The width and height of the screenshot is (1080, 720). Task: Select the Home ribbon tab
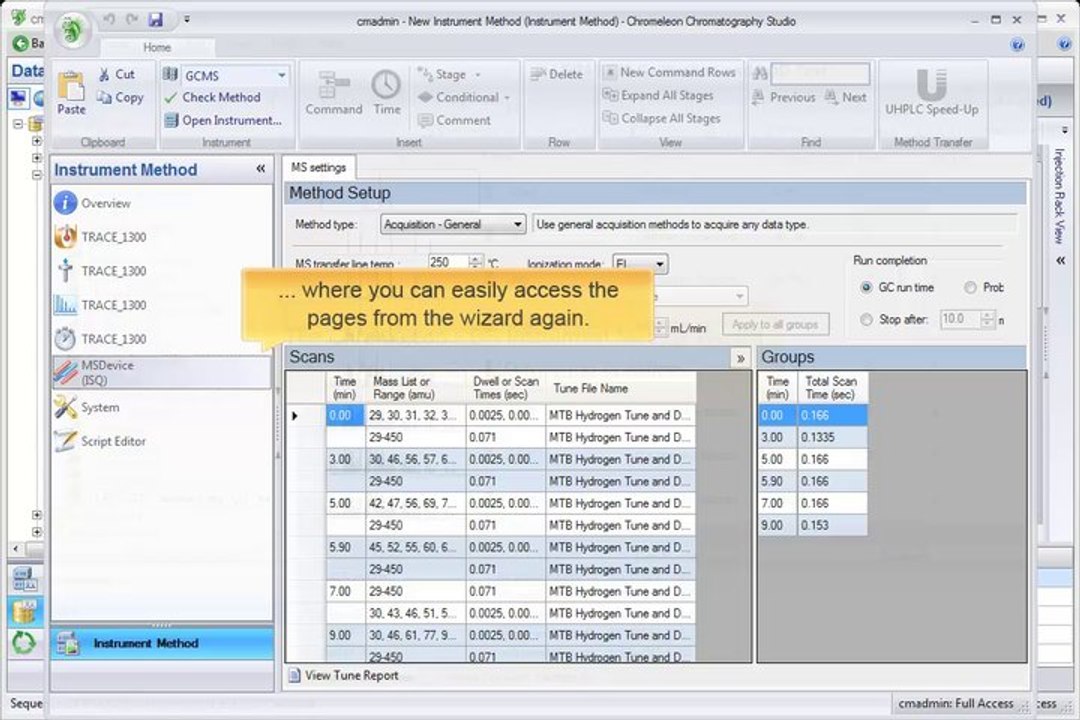click(x=157, y=48)
